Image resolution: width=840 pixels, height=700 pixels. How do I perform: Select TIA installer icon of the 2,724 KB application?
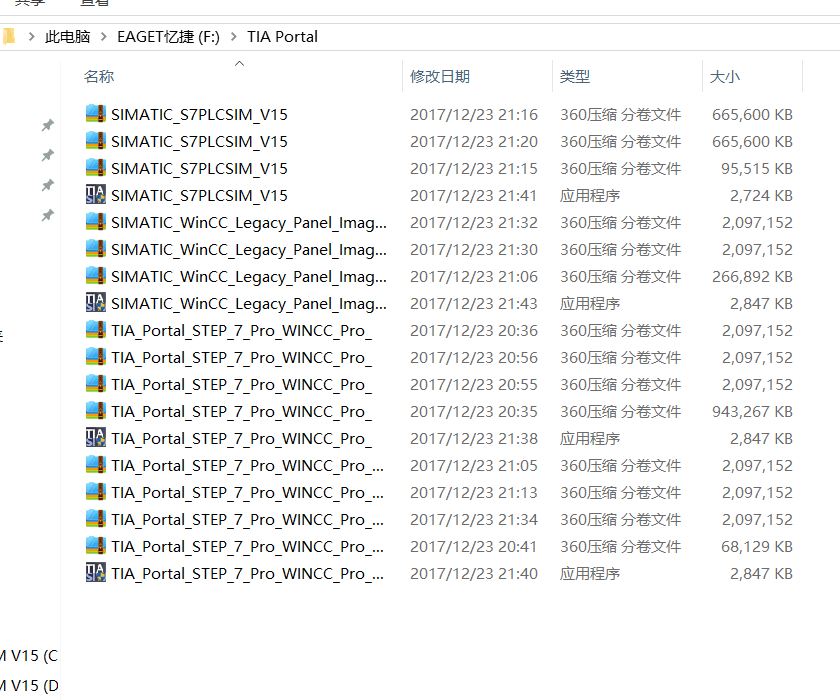[95, 194]
